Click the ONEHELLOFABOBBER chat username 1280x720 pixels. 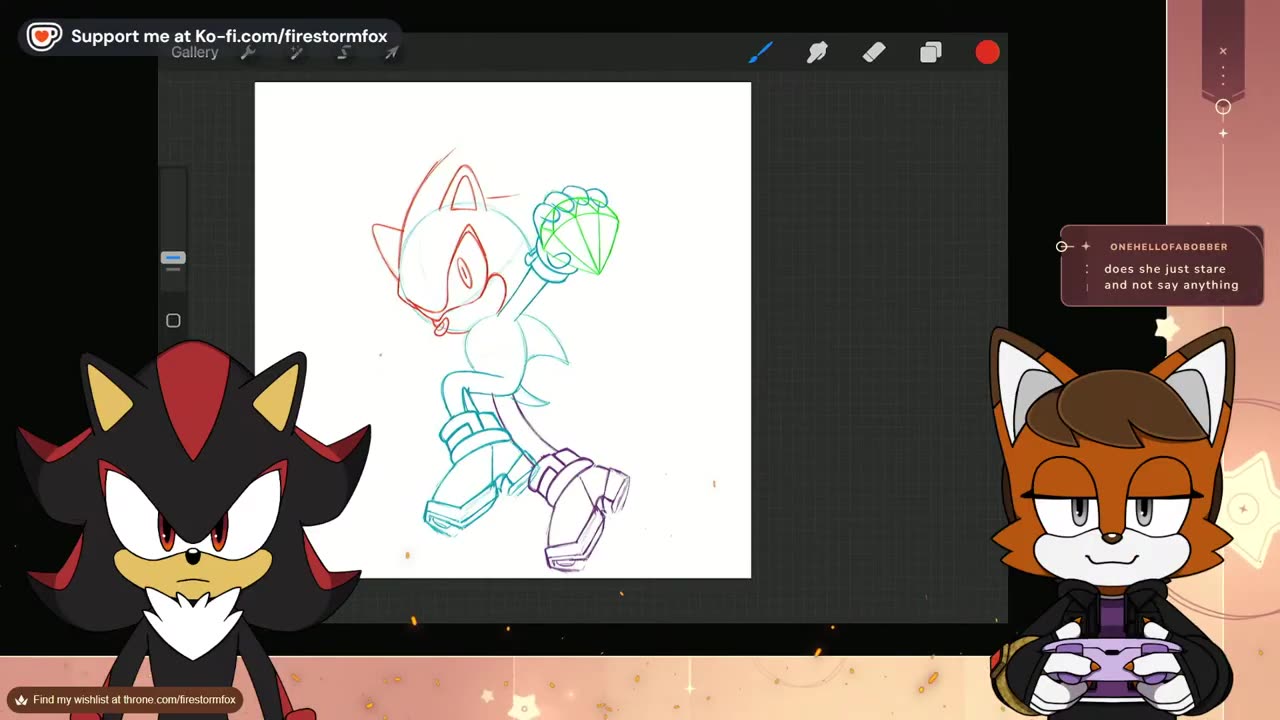coord(1168,246)
